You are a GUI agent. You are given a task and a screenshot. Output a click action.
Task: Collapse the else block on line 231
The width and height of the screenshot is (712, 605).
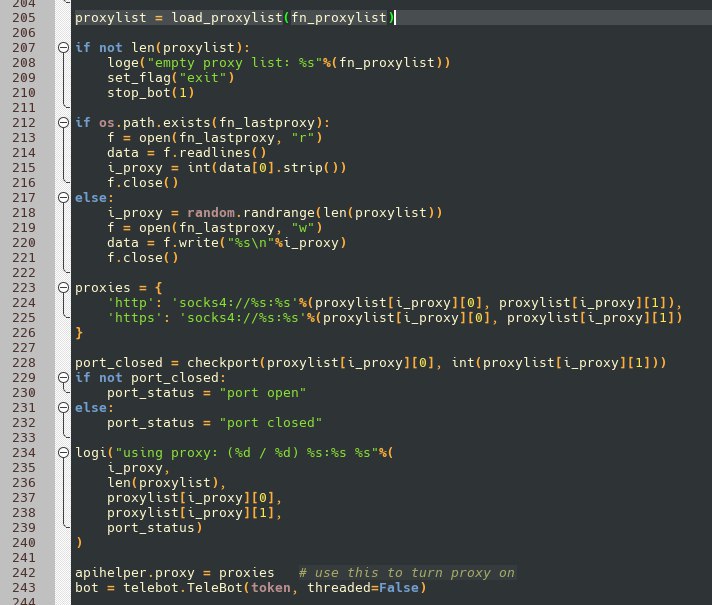[x=64, y=407]
